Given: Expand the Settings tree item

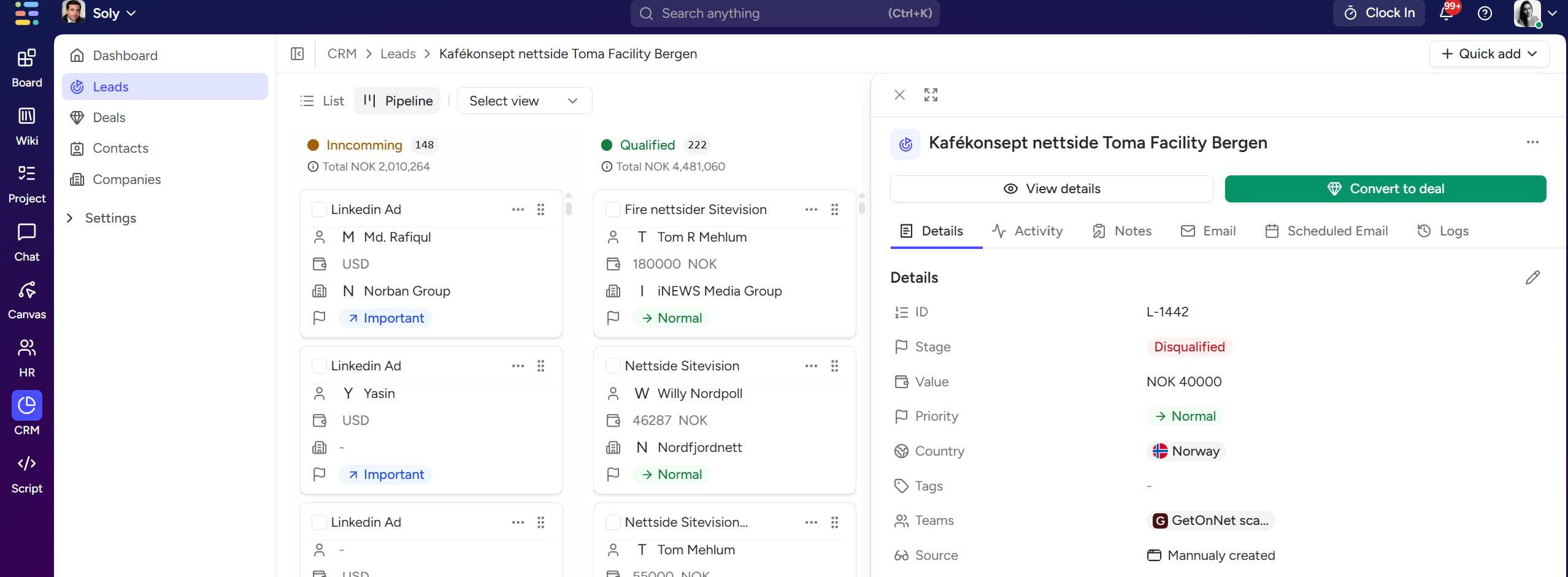Looking at the screenshot, I should pos(70,218).
